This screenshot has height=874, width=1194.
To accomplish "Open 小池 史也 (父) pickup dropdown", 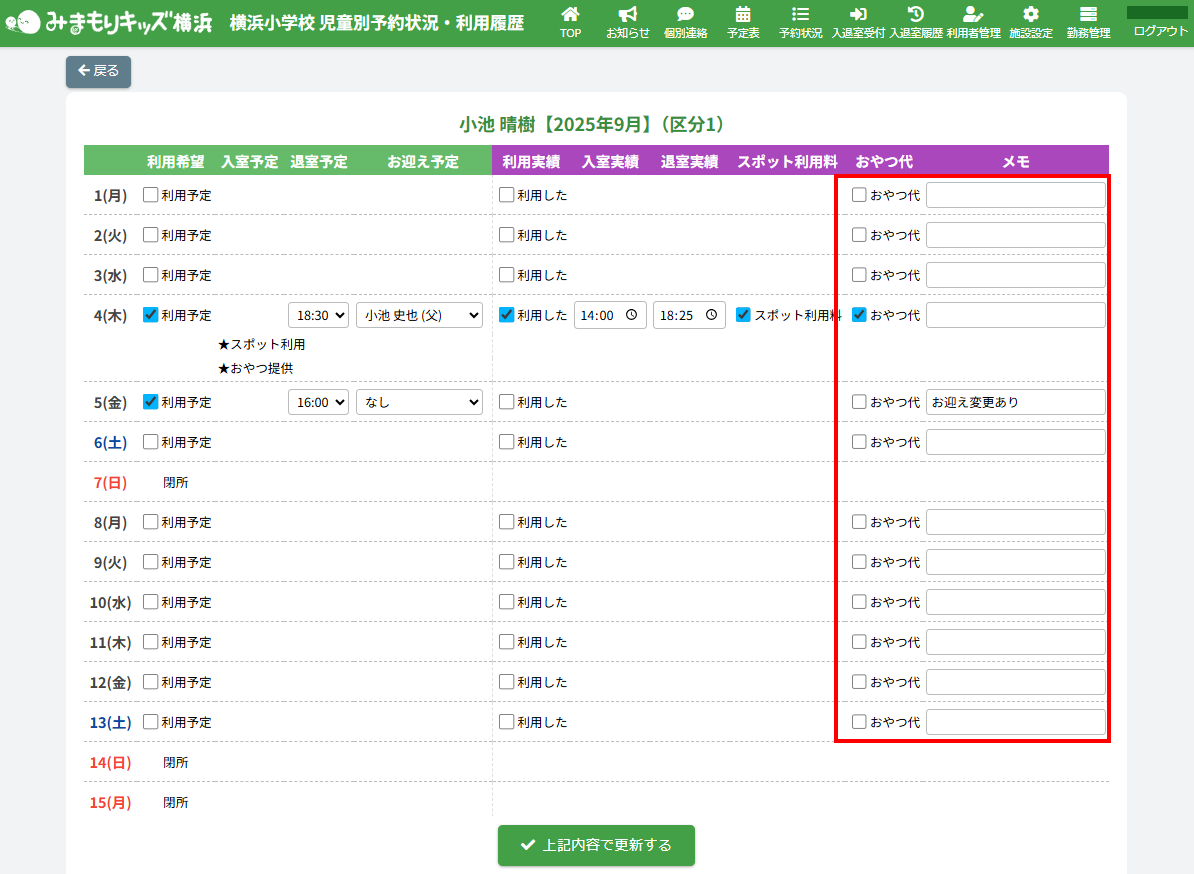I will click(x=419, y=315).
